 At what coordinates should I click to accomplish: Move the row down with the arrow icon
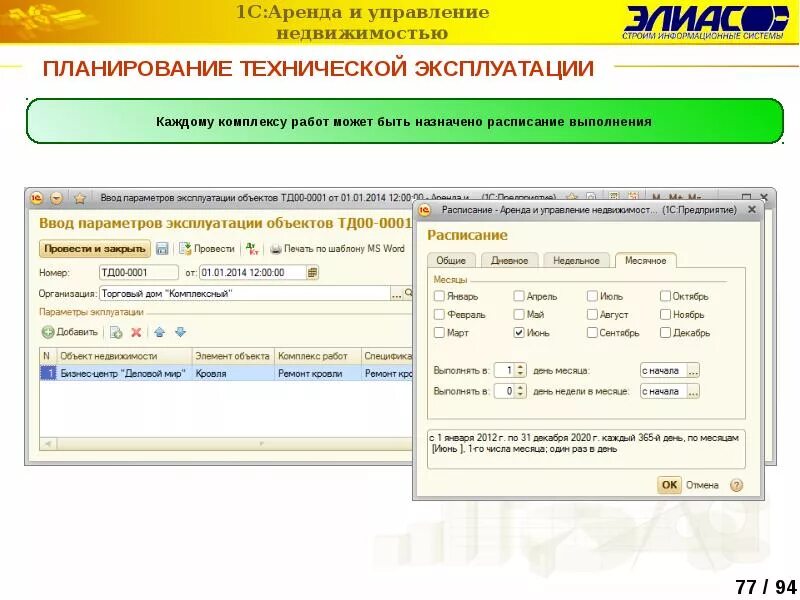pos(180,333)
